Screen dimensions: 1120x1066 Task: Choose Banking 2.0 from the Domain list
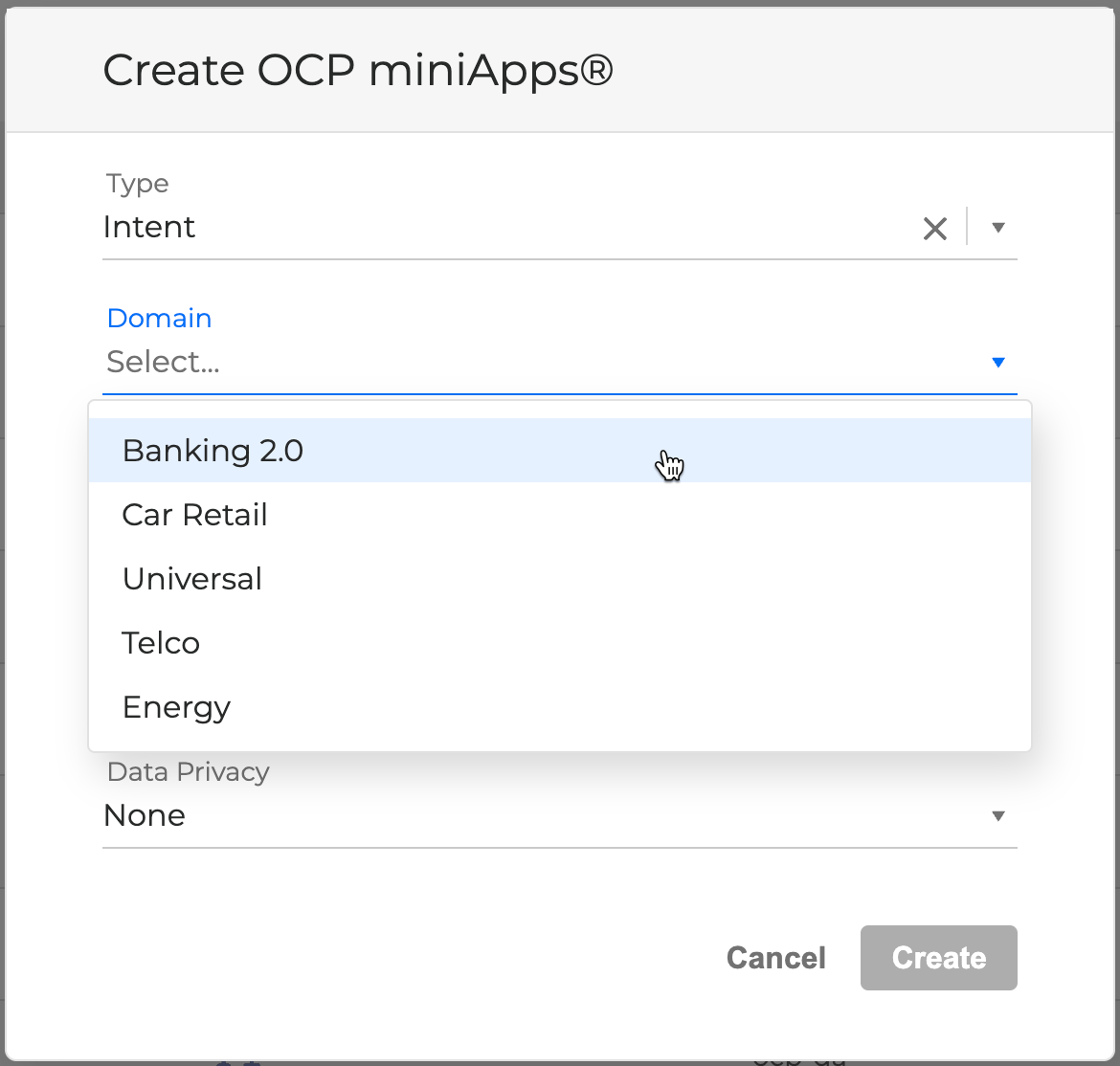[213, 451]
